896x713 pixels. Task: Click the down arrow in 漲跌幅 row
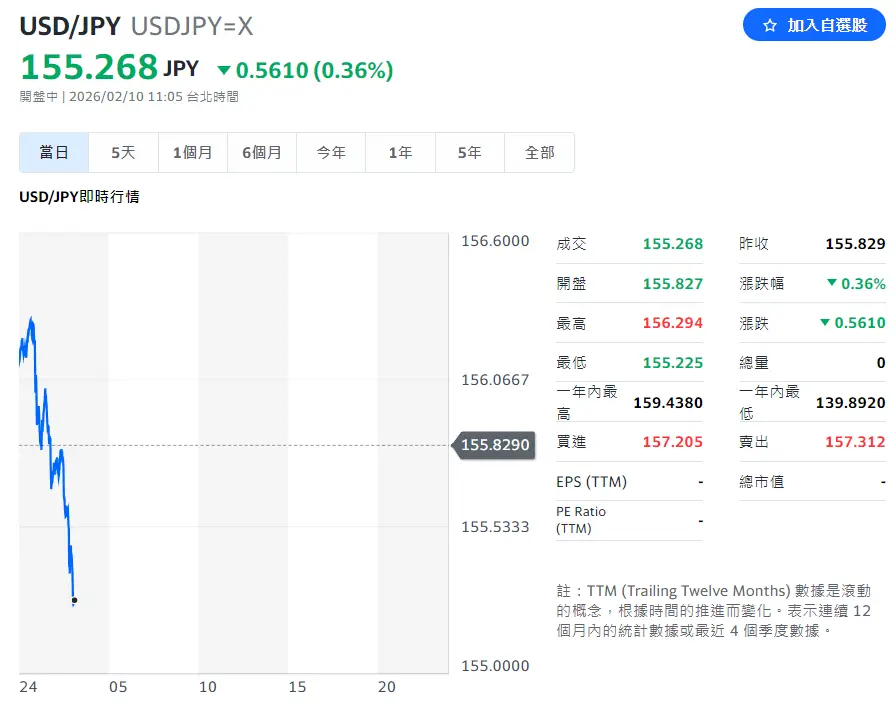[831, 283]
